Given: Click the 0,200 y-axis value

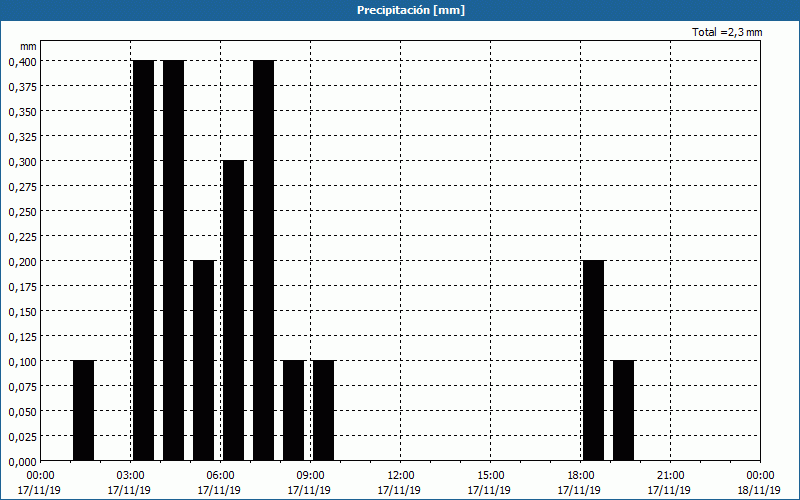Looking at the screenshot, I should coord(22,262).
